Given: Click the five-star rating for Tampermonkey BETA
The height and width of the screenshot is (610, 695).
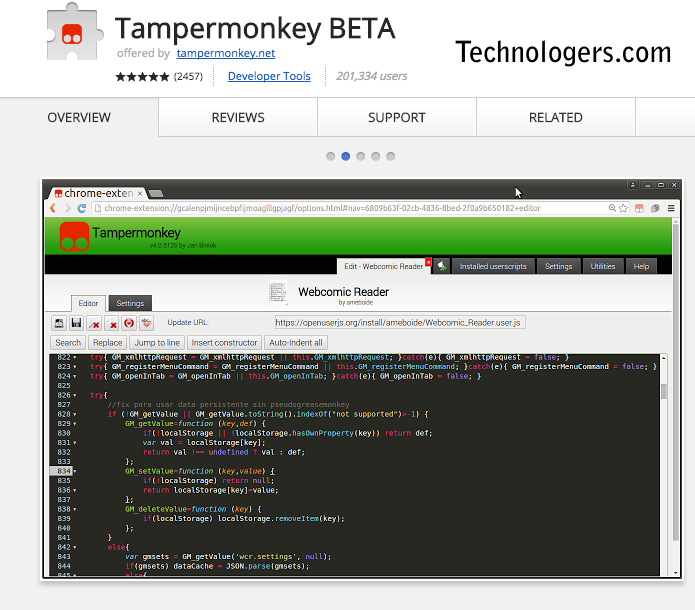Looking at the screenshot, I should point(142,77).
